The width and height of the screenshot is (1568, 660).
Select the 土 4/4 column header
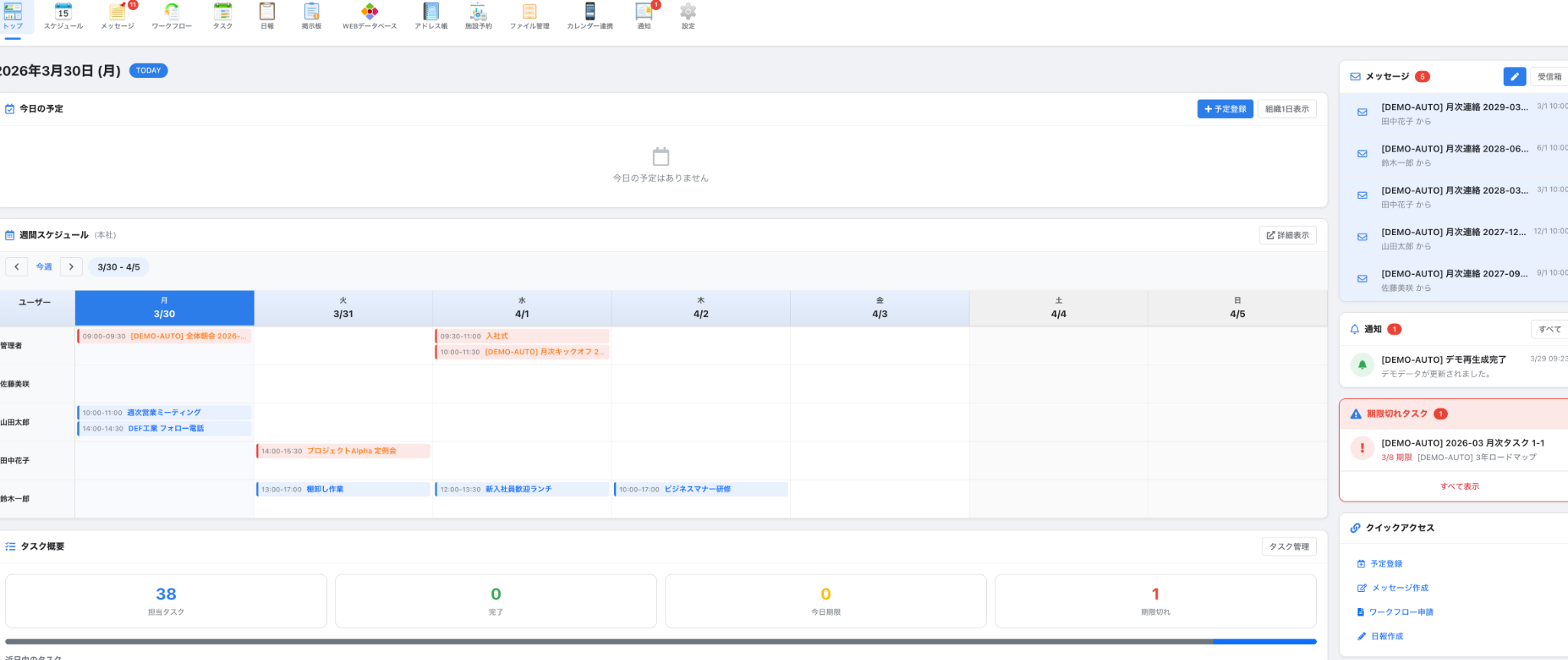pos(1059,308)
